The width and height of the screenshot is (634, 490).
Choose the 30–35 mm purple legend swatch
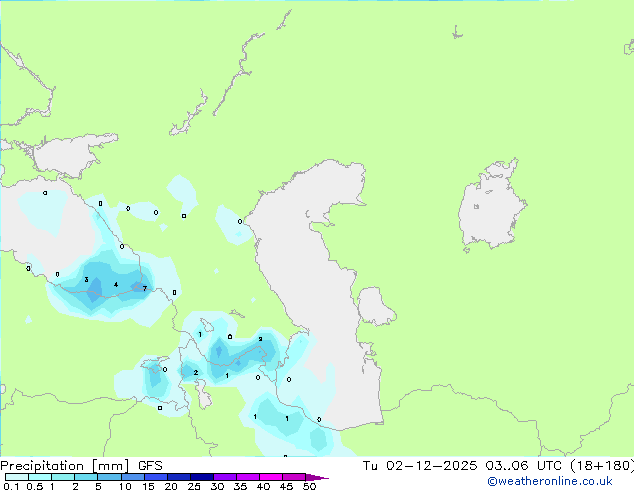pyautogui.click(x=225, y=477)
